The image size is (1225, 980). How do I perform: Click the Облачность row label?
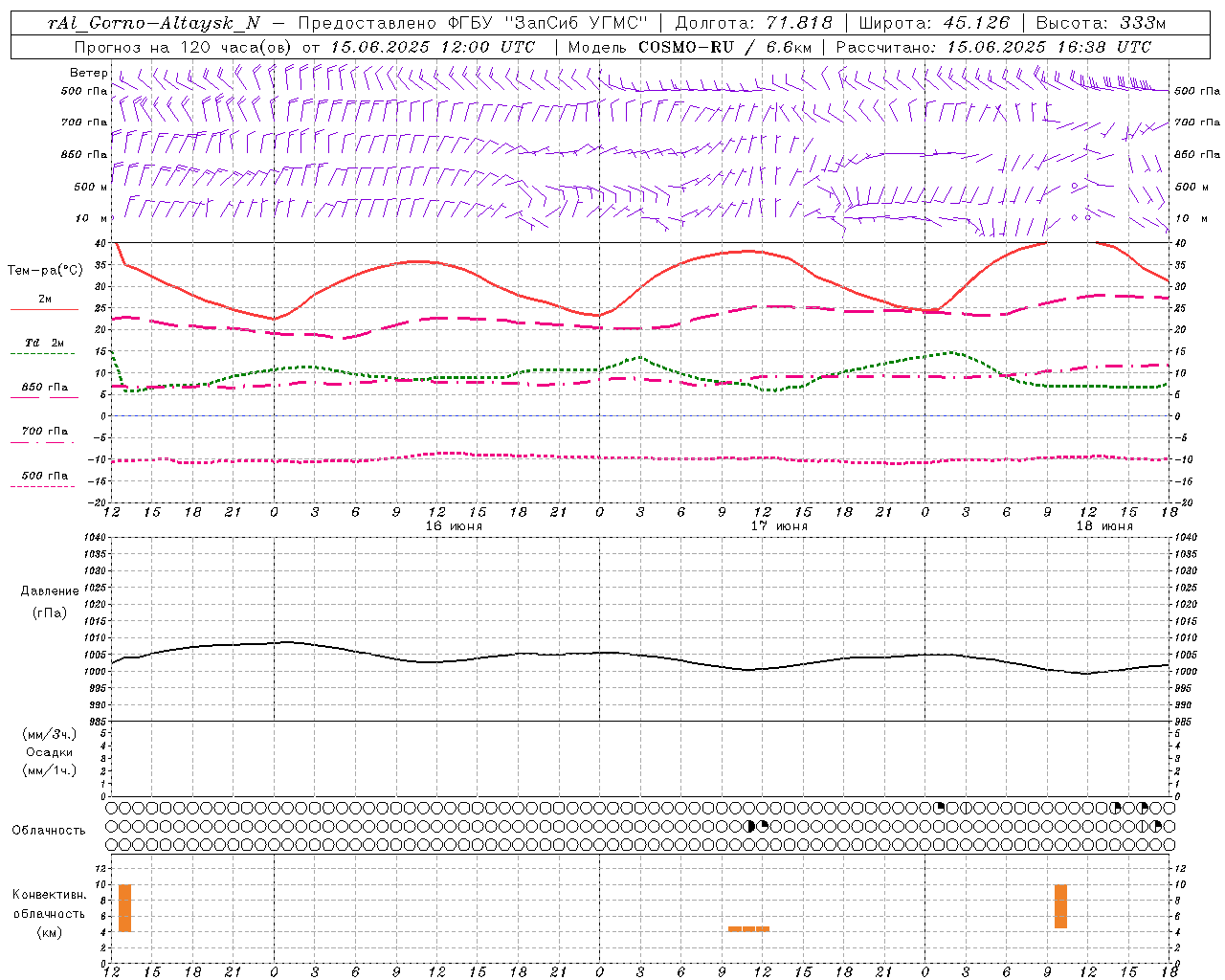click(49, 831)
